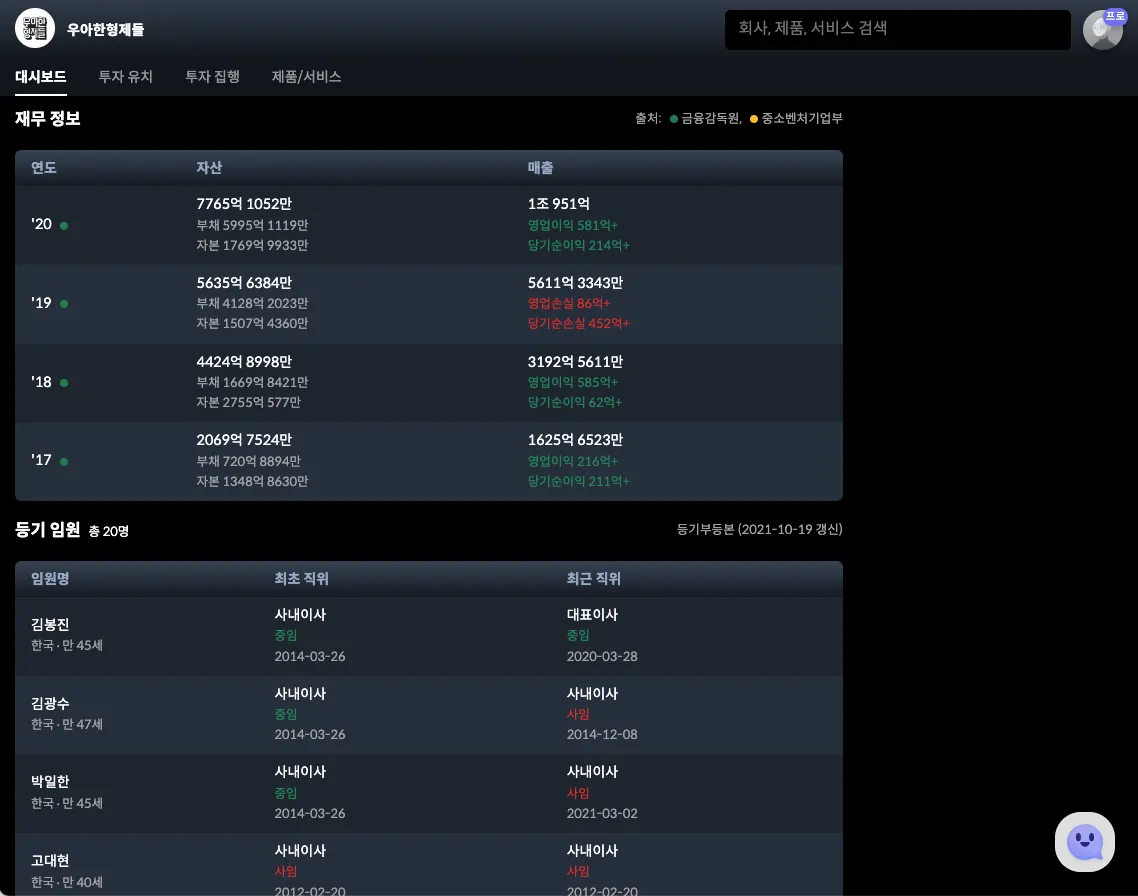Click 대표이사 position for 김봉진
The width and height of the screenshot is (1138, 896).
tap(592, 615)
